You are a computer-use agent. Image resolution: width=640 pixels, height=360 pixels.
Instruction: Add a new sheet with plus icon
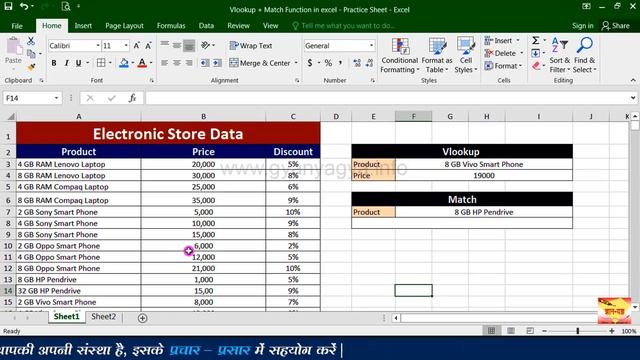point(142,318)
